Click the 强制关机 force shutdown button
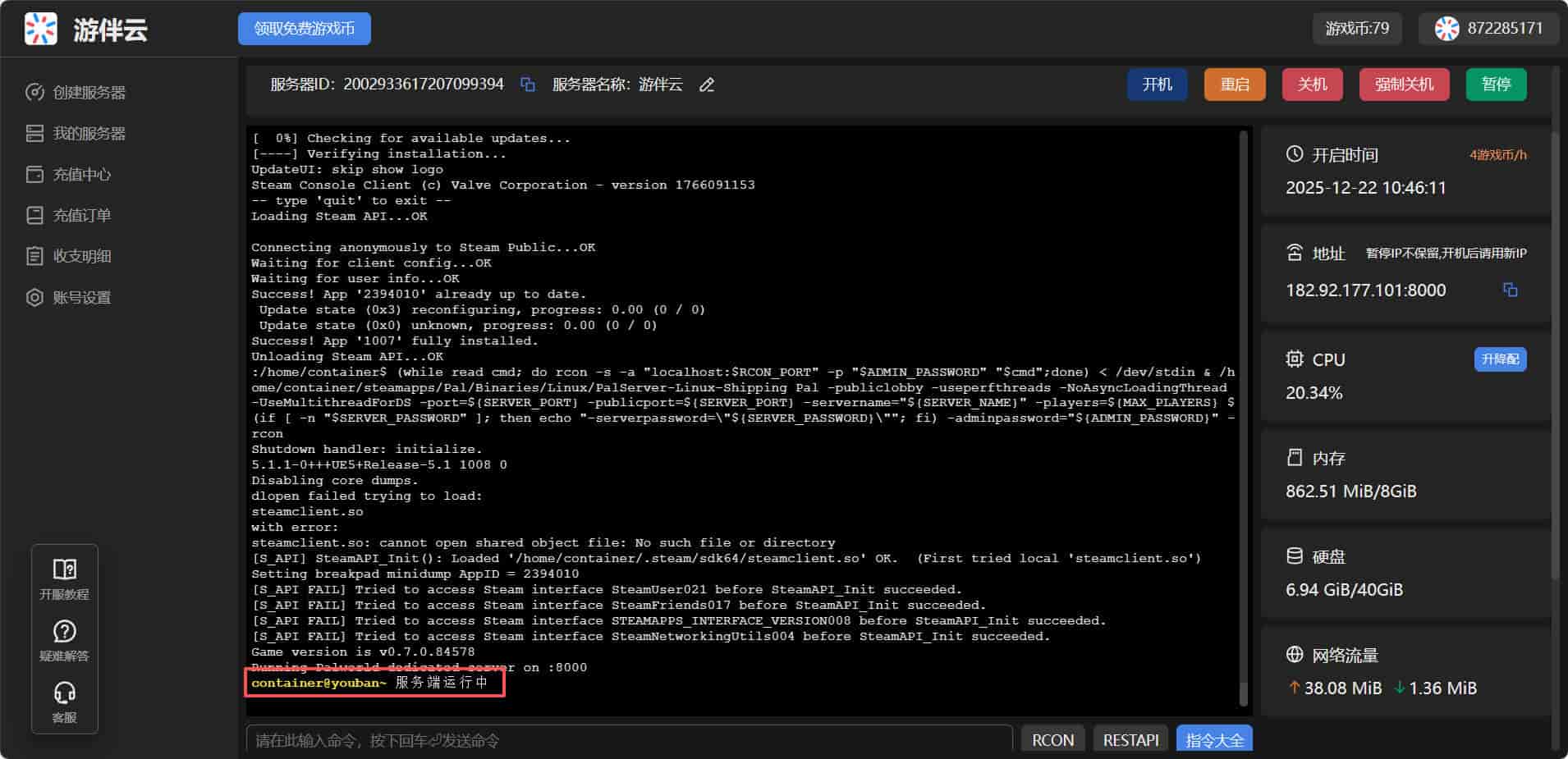Image resolution: width=1568 pixels, height=759 pixels. 1404,85
